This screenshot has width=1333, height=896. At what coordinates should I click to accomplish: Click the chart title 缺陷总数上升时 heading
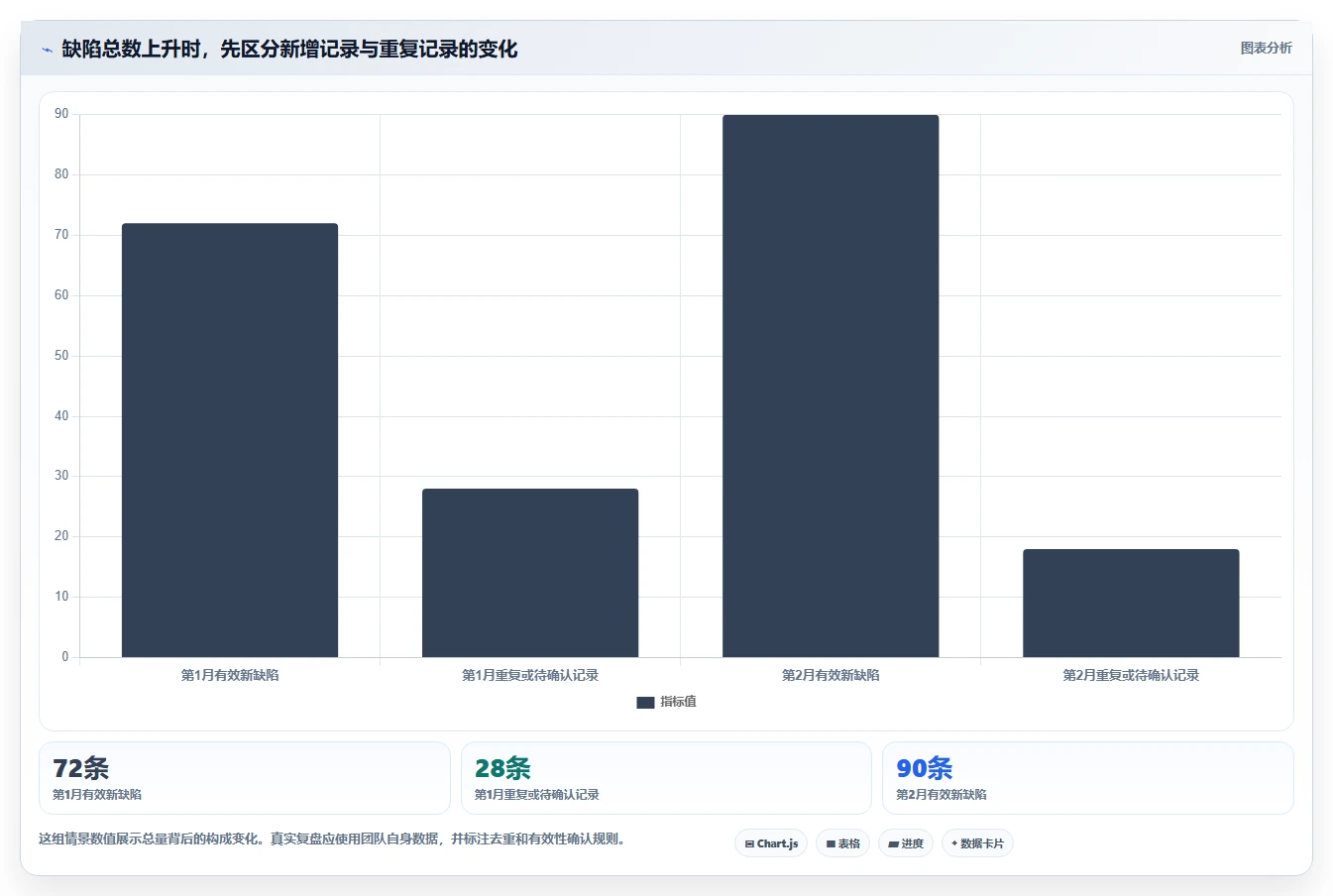click(289, 50)
